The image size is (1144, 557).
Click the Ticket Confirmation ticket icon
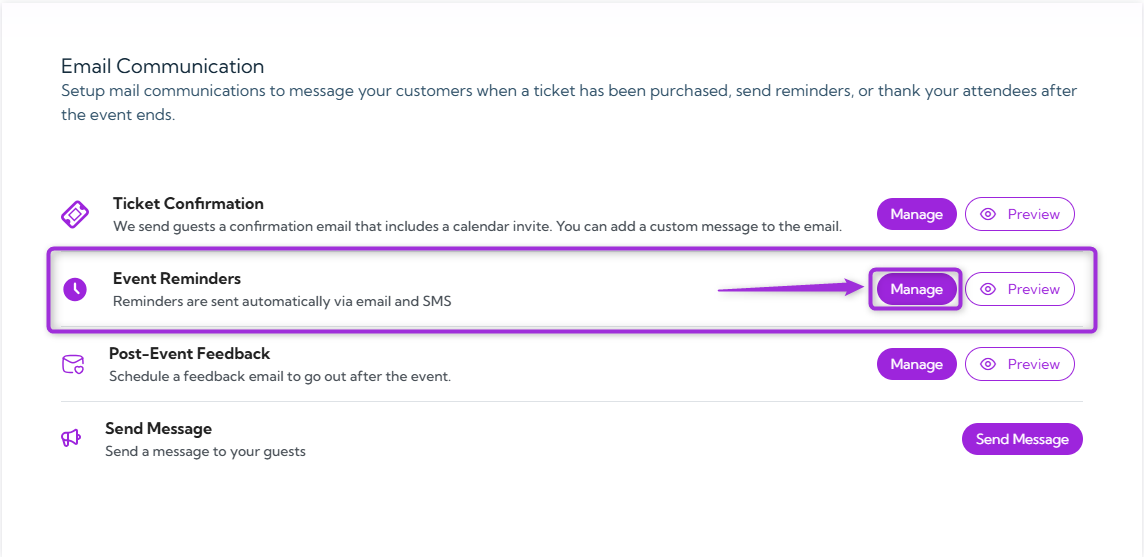[75, 214]
